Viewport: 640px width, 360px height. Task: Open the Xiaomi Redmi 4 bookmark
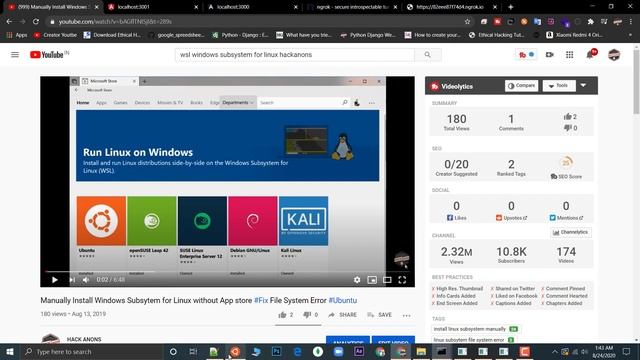(x=574, y=35)
